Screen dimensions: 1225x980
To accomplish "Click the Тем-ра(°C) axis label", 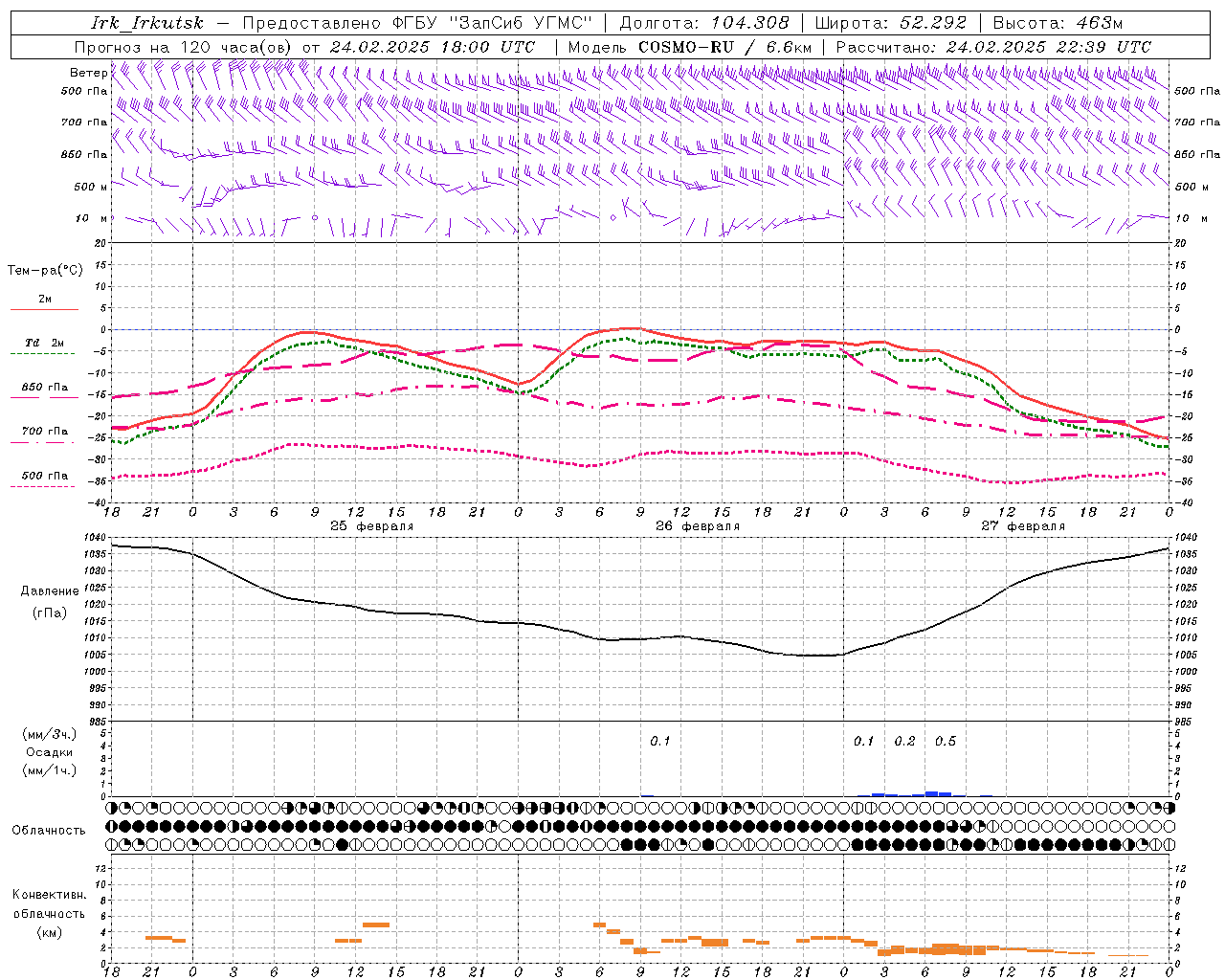I will coord(45,271).
